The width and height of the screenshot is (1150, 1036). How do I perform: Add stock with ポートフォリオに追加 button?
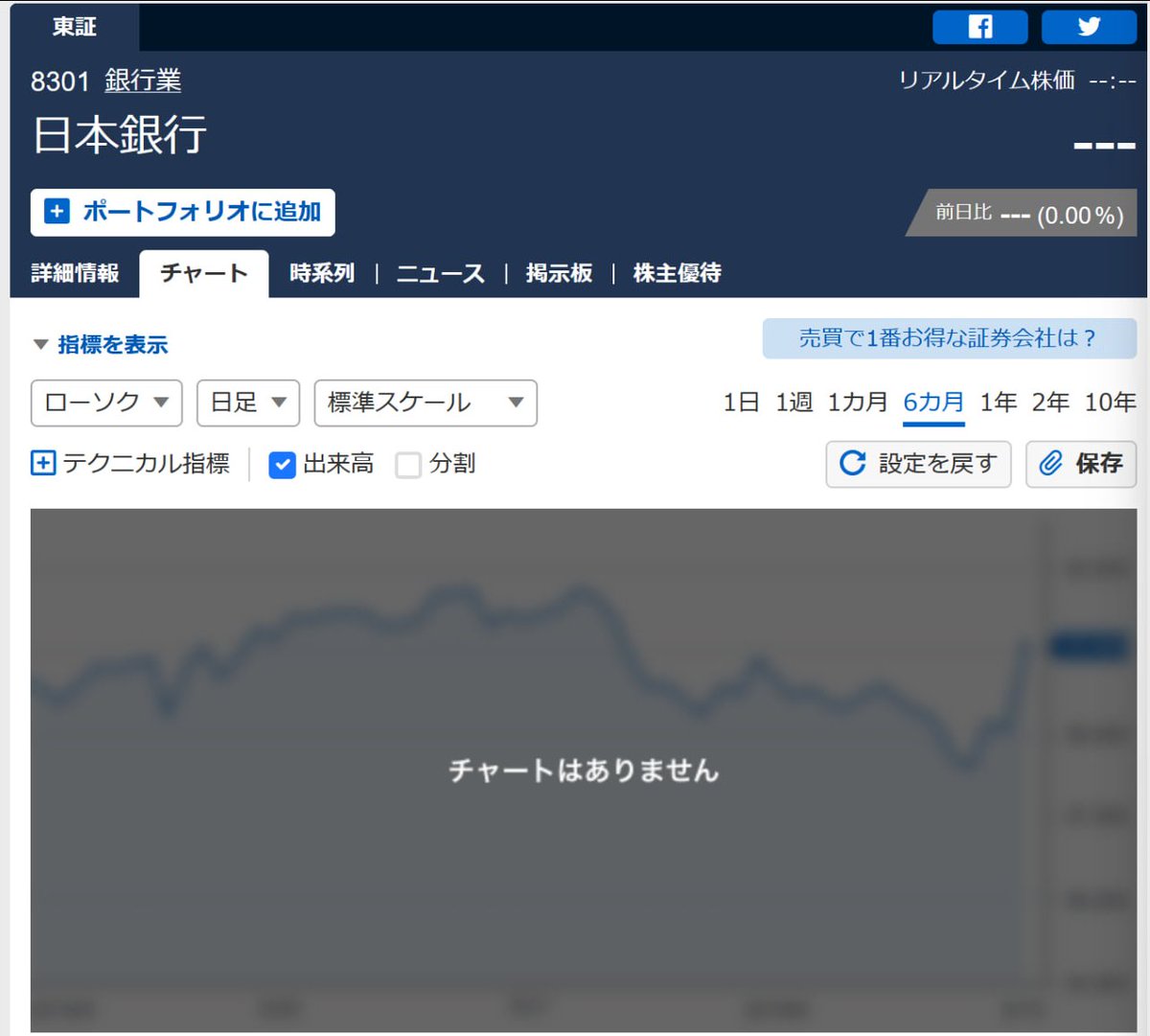click(x=183, y=212)
